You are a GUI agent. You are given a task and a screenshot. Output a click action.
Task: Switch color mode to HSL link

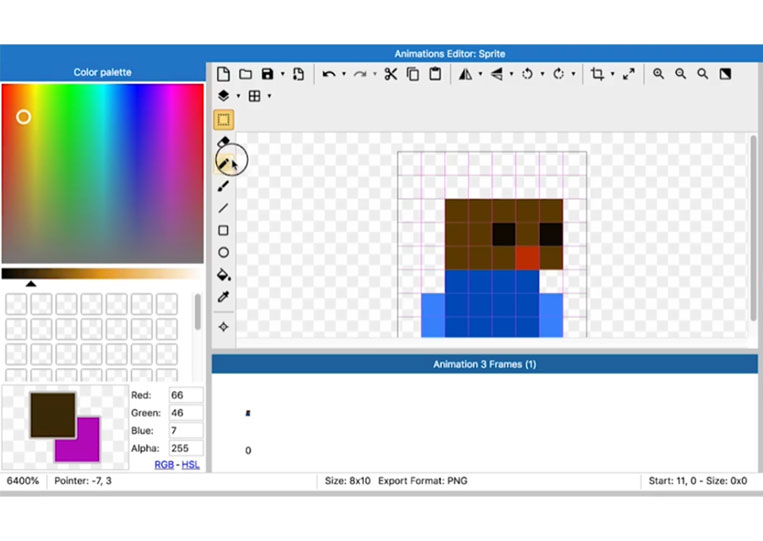click(190, 465)
